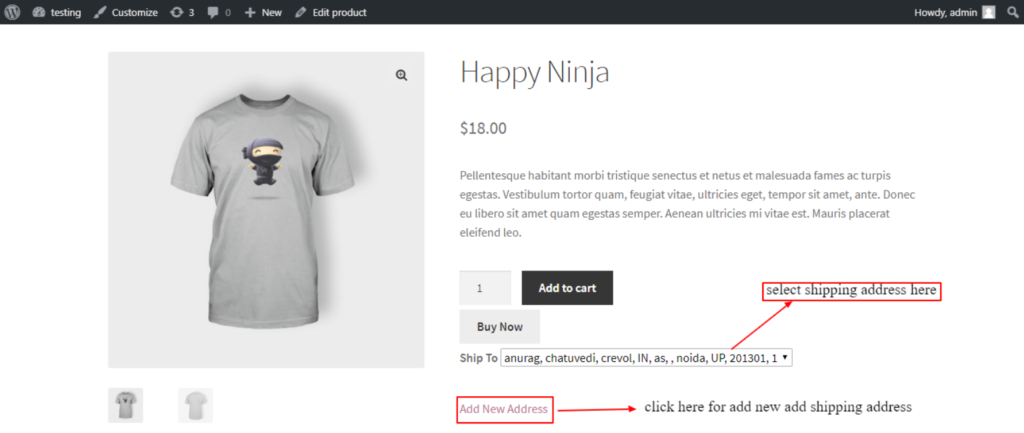Expand the Ship To address dropdown
This screenshot has width=1024, height=433.
tap(646, 357)
